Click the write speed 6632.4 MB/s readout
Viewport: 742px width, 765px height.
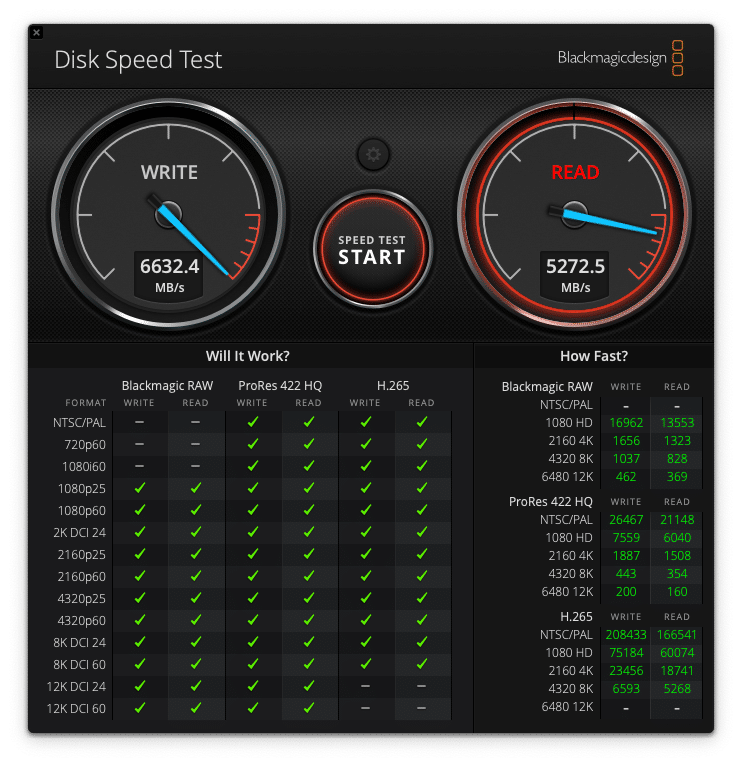(169, 275)
